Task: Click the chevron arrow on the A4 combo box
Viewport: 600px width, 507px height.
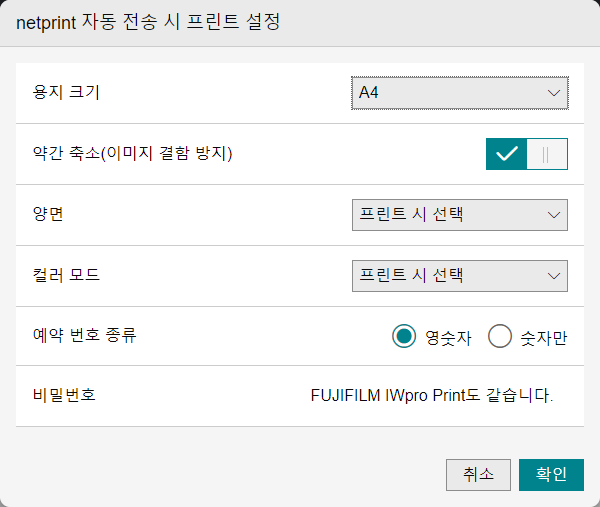Action: (555, 93)
